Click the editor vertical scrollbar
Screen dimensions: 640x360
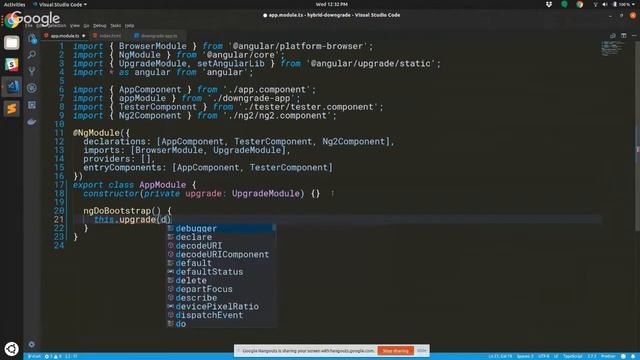pos(638,135)
